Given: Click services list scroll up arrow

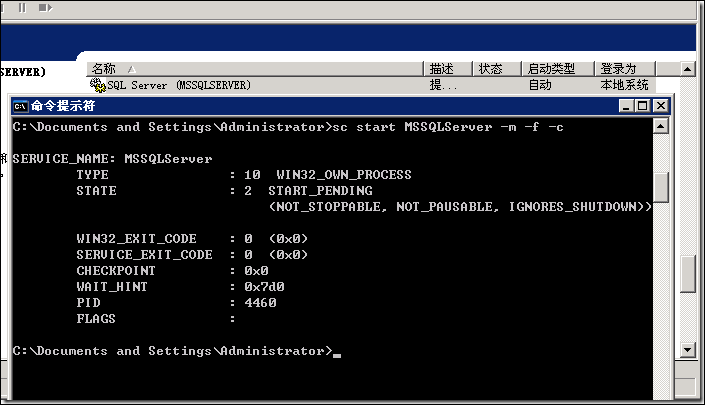Looking at the screenshot, I should point(688,69).
